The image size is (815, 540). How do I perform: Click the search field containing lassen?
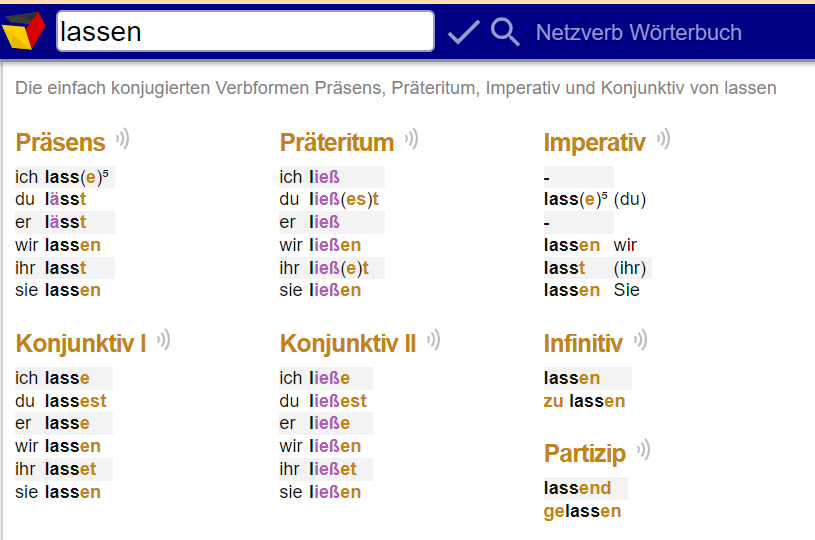[x=245, y=31]
